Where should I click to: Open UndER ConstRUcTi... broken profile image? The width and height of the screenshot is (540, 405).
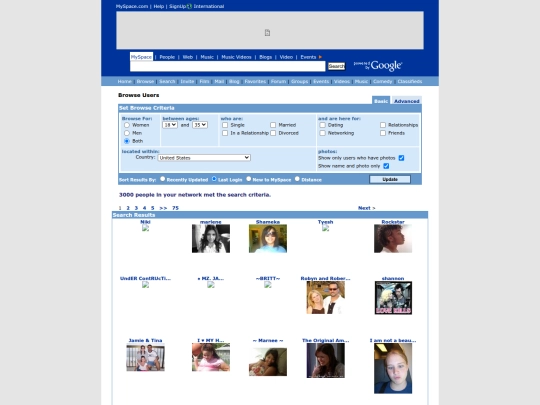[145, 284]
